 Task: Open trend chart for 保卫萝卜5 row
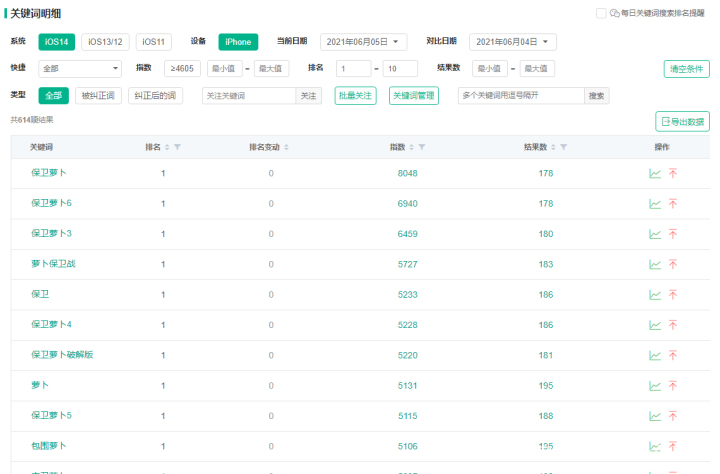[x=655, y=416]
